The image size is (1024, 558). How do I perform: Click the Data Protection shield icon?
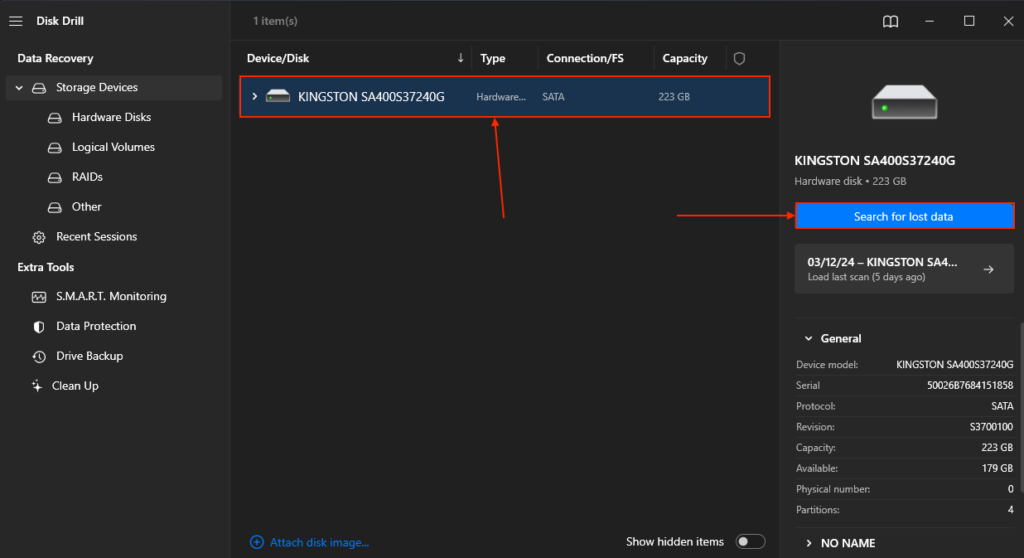click(39, 327)
